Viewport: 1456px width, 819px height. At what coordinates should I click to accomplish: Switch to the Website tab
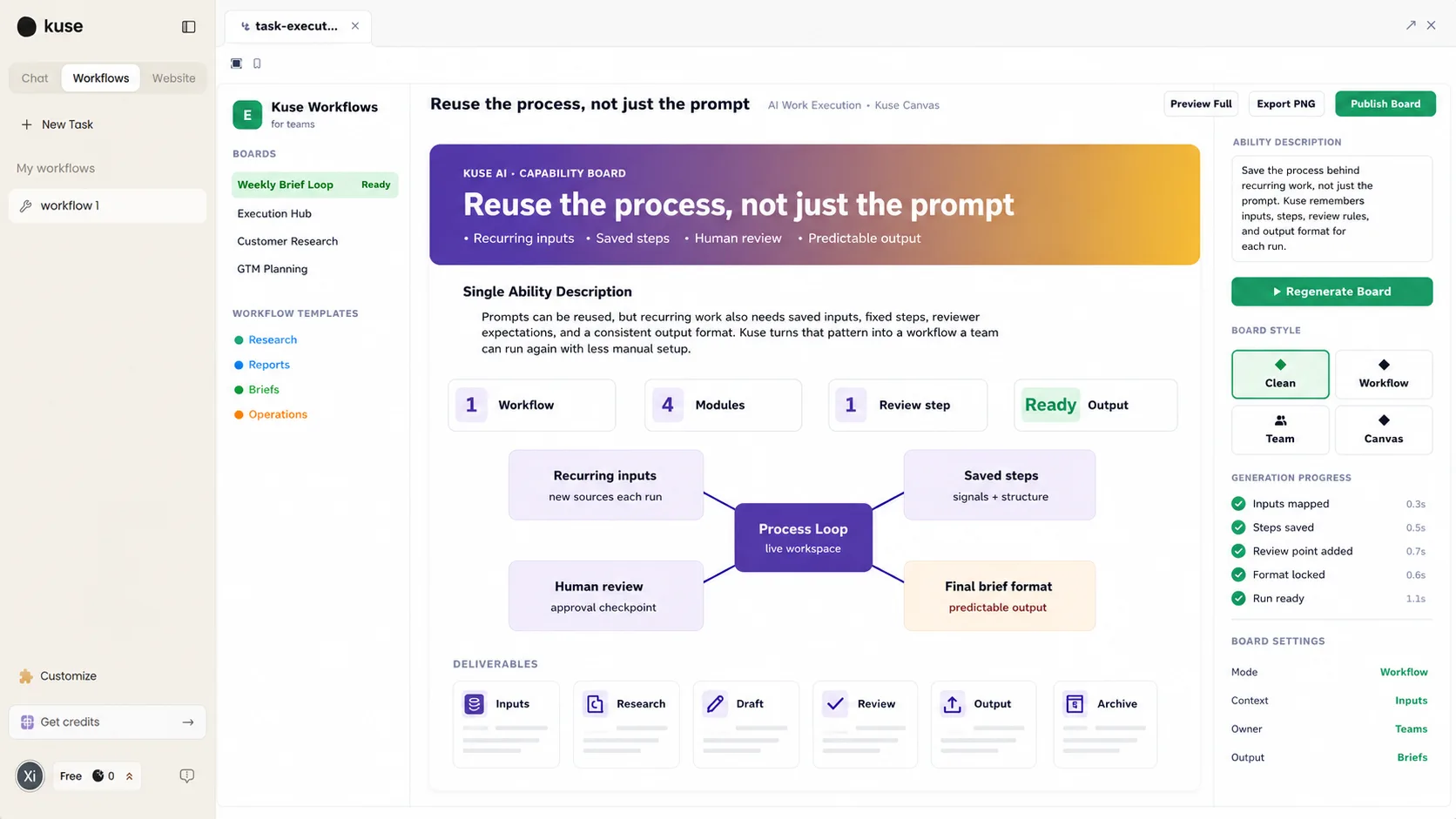click(x=174, y=78)
